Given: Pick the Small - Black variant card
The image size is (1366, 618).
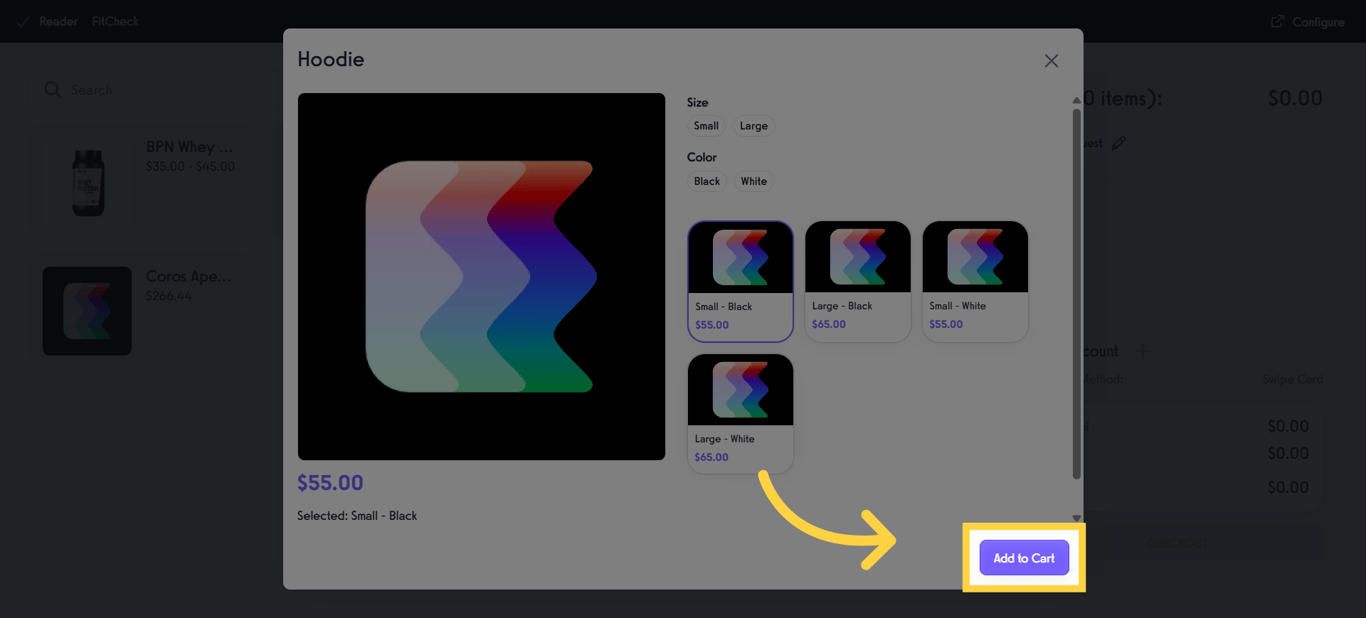Looking at the screenshot, I should point(740,281).
